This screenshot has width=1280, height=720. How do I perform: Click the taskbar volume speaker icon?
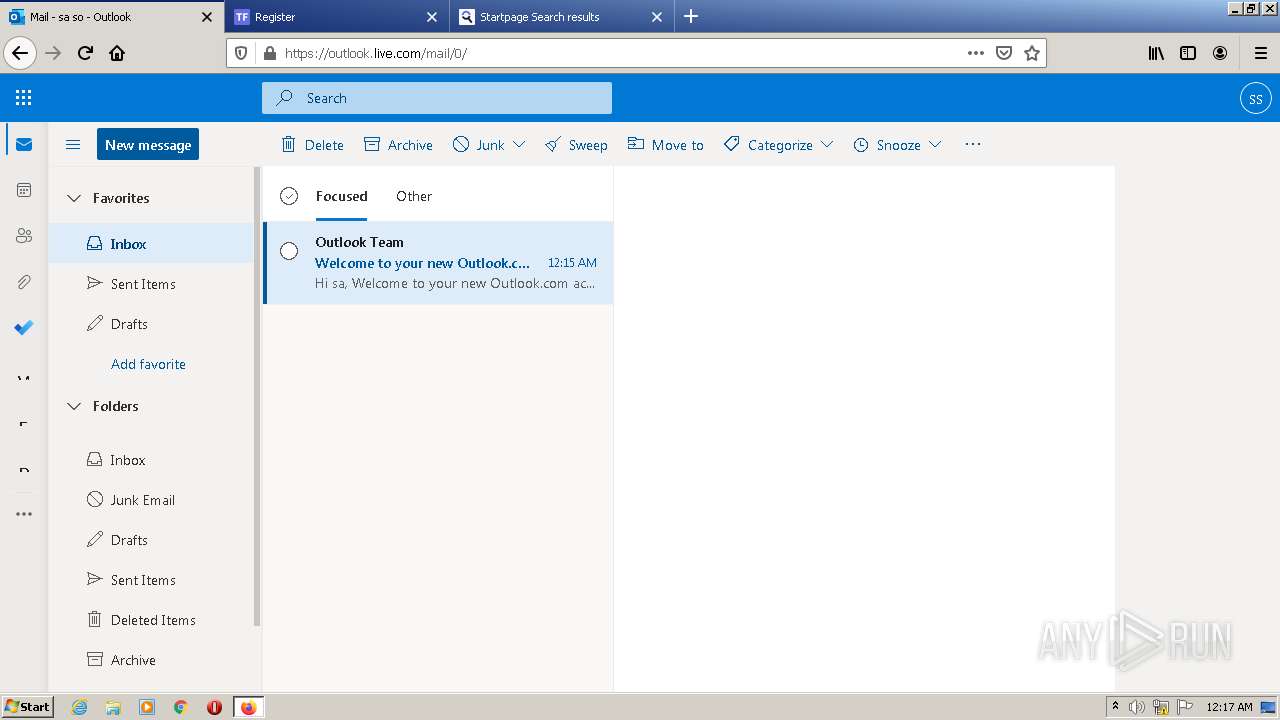[1137, 707]
